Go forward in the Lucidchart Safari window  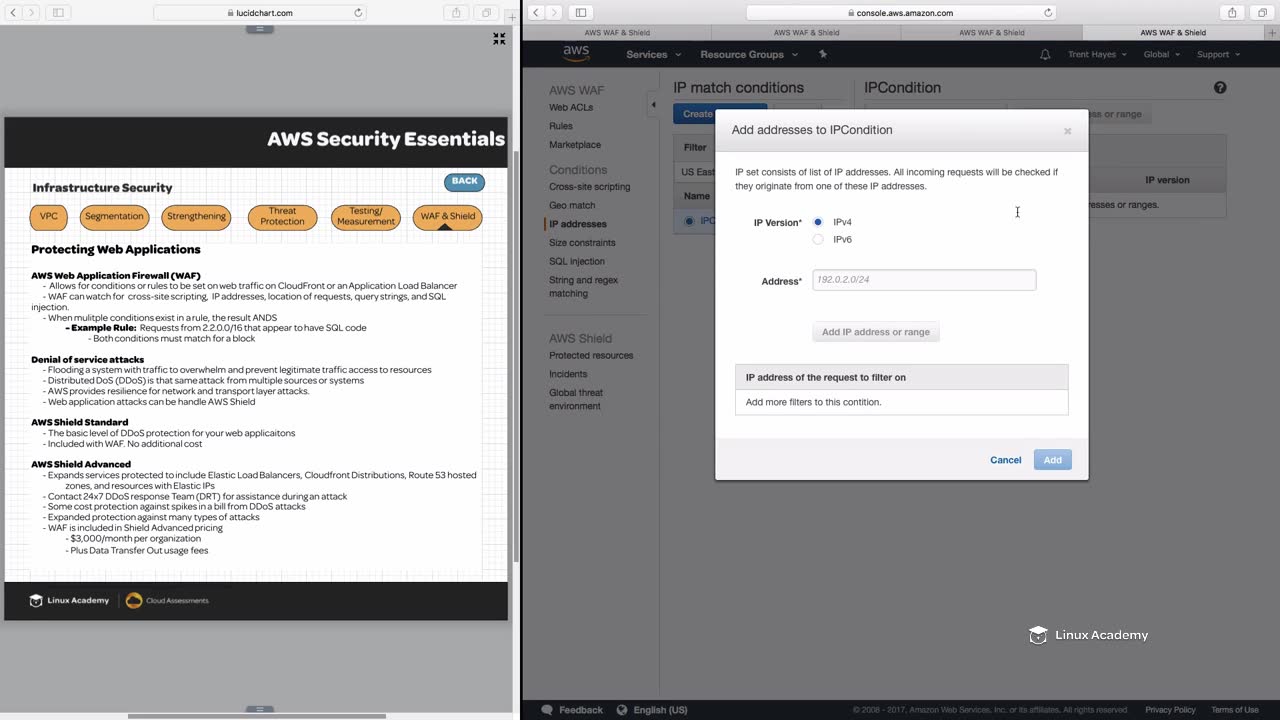pyautogui.click(x=31, y=13)
